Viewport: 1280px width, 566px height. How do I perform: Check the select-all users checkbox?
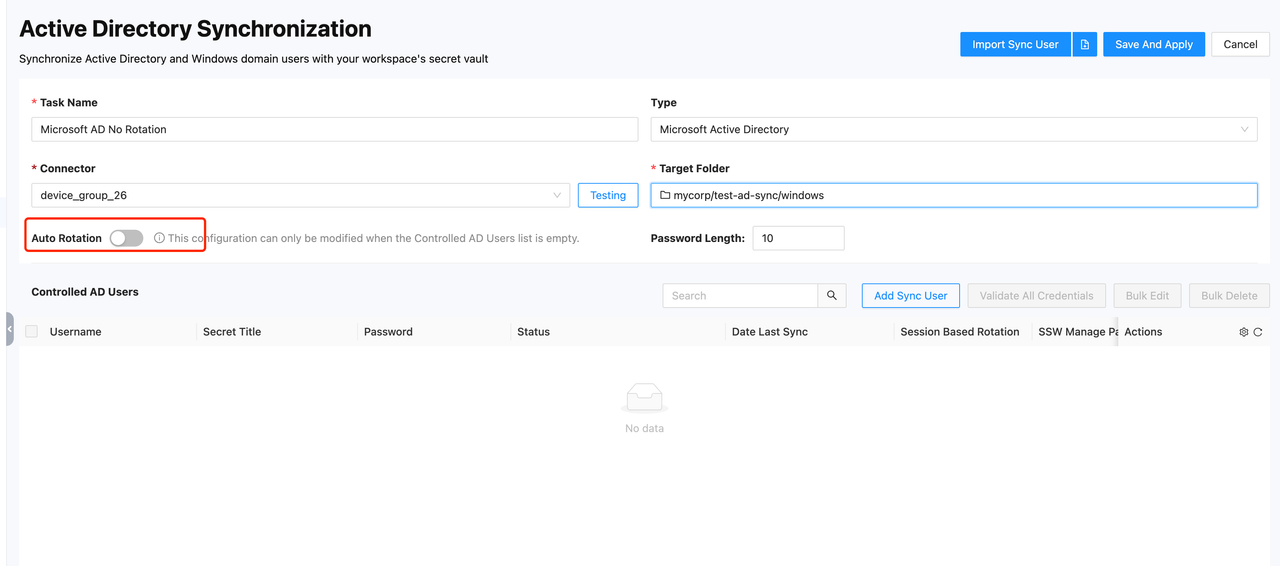tap(32, 331)
